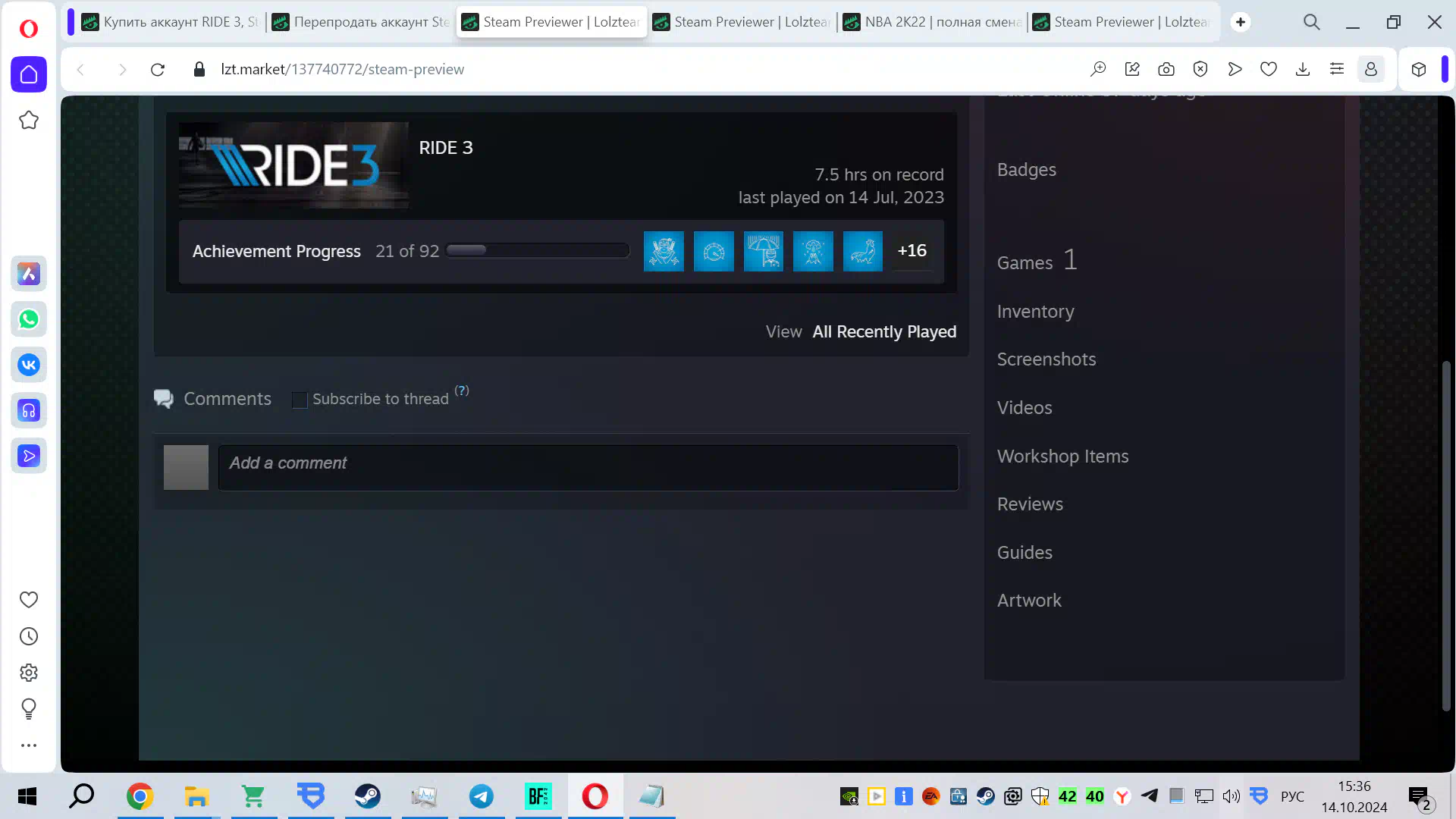View the fifth achievement horse icon
This screenshot has height=819, width=1456.
(863, 251)
